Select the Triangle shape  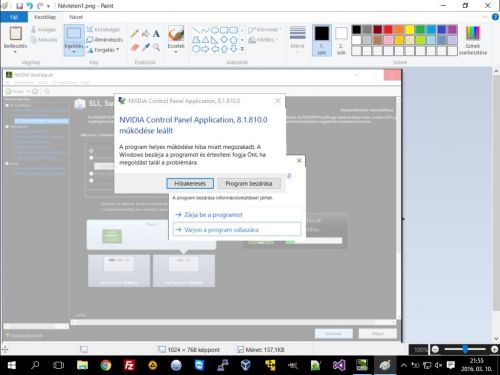(205, 40)
